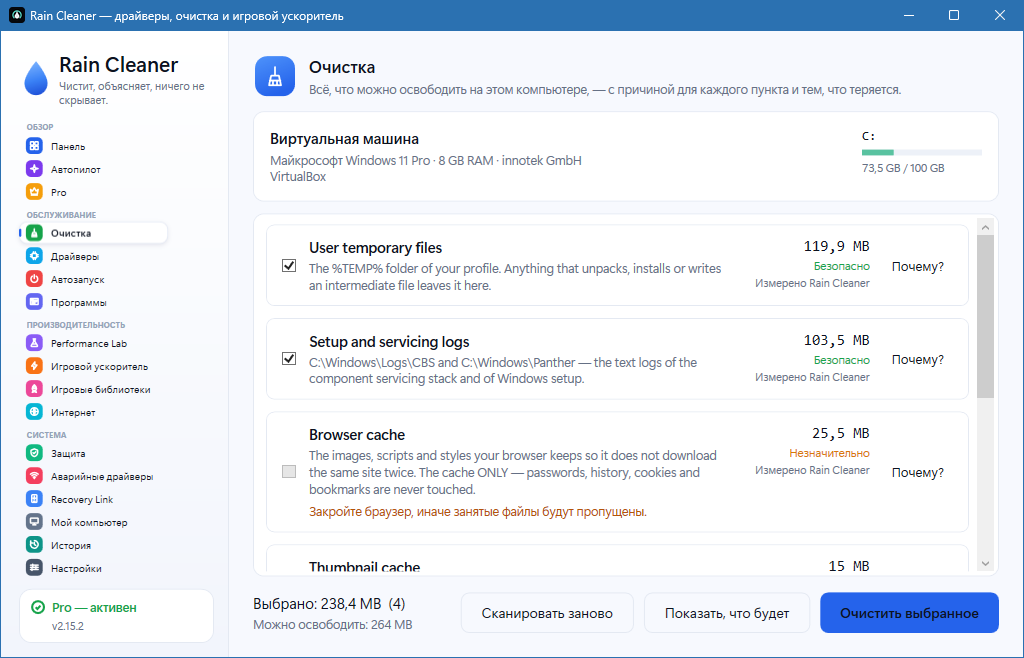Show Почему? for Browser cache
Viewport: 1024px width, 658px height.
coord(918,473)
